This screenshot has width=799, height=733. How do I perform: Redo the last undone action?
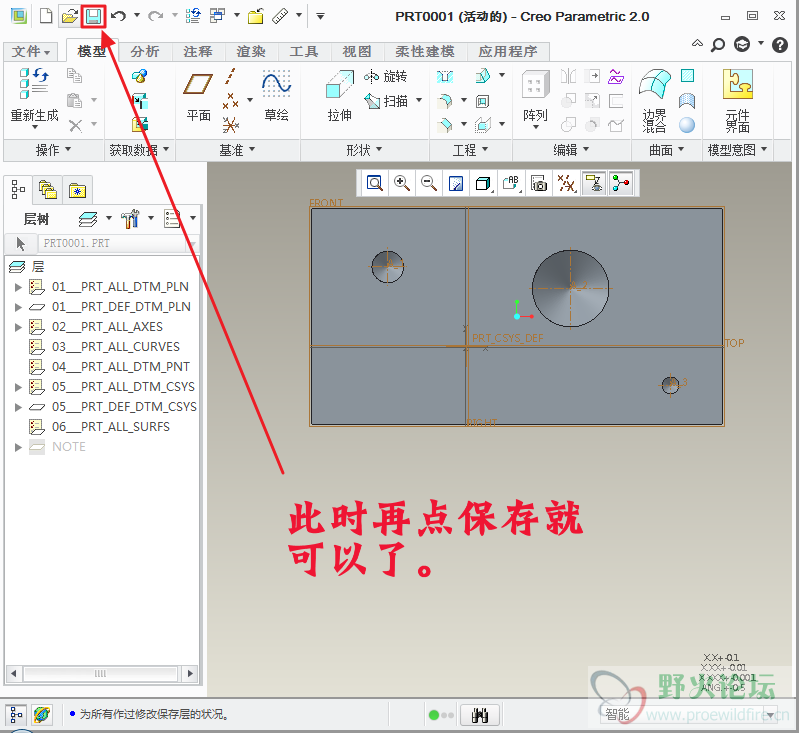(155, 16)
